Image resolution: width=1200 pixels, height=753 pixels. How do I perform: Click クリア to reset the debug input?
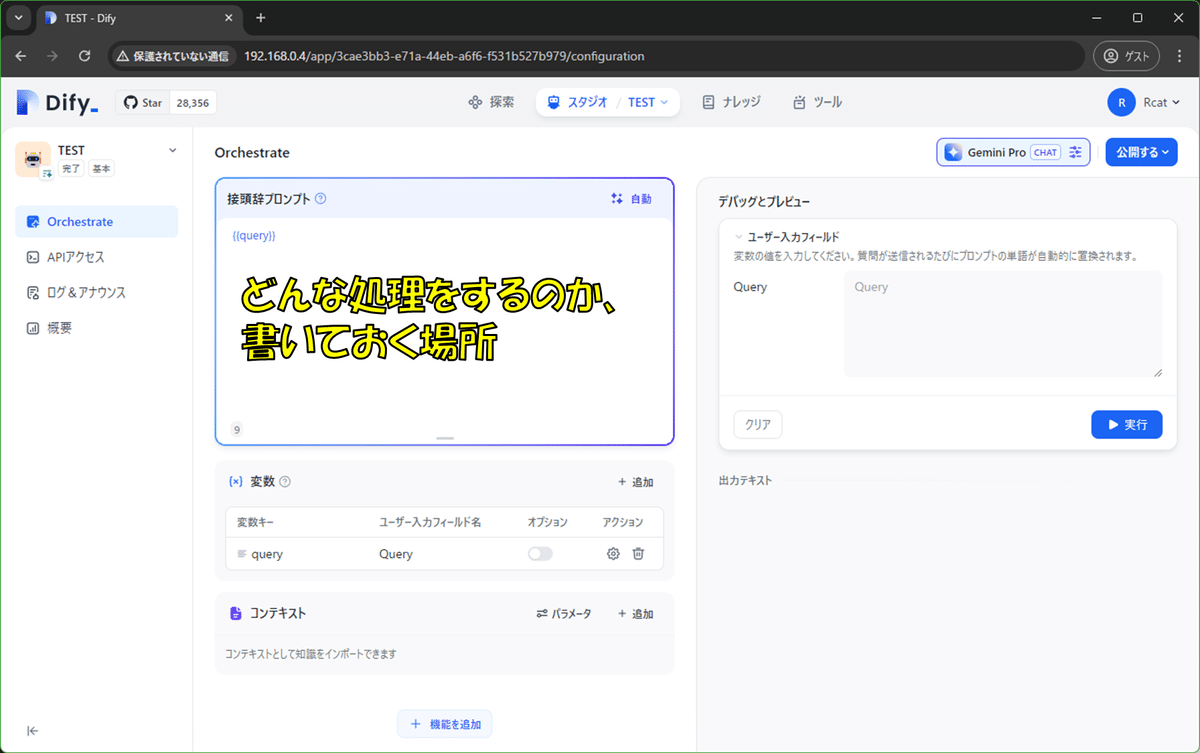[757, 424]
